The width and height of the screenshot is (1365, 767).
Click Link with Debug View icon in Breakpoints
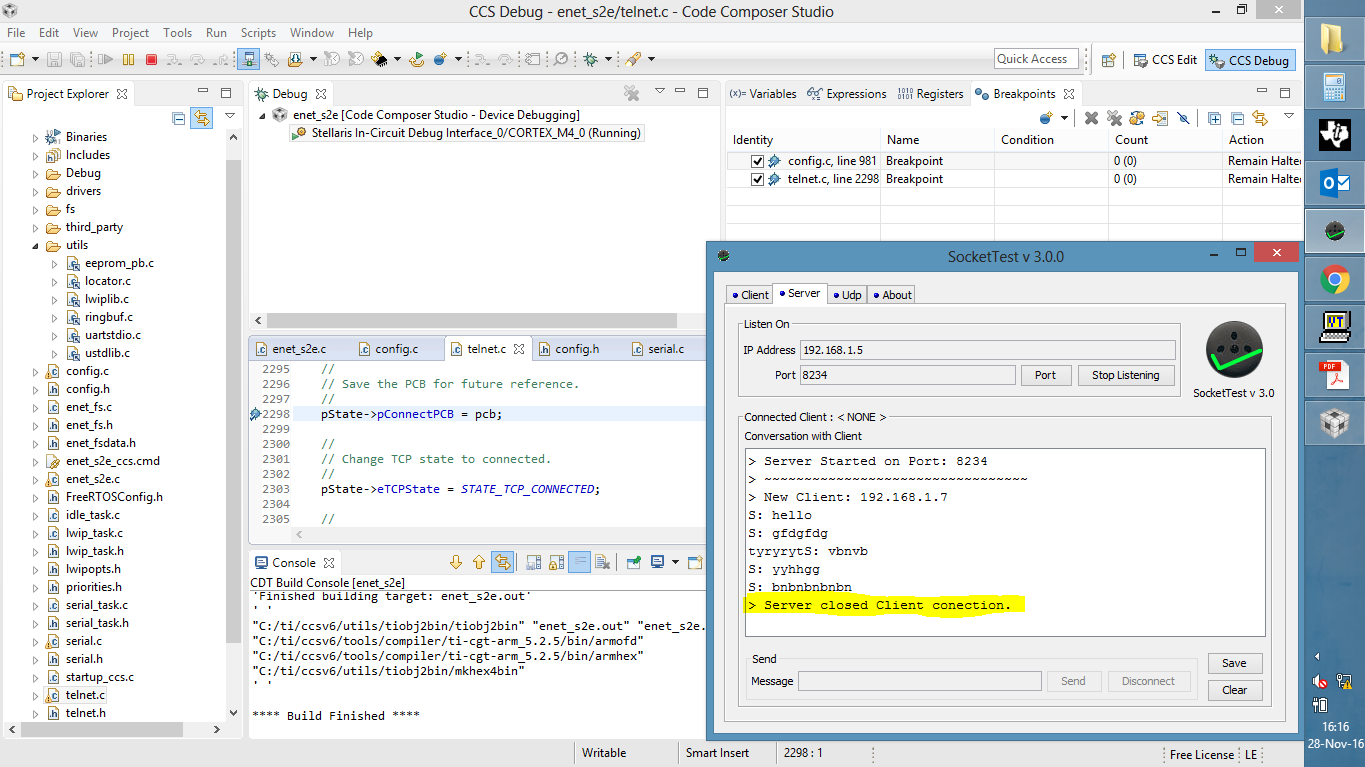tap(1260, 118)
